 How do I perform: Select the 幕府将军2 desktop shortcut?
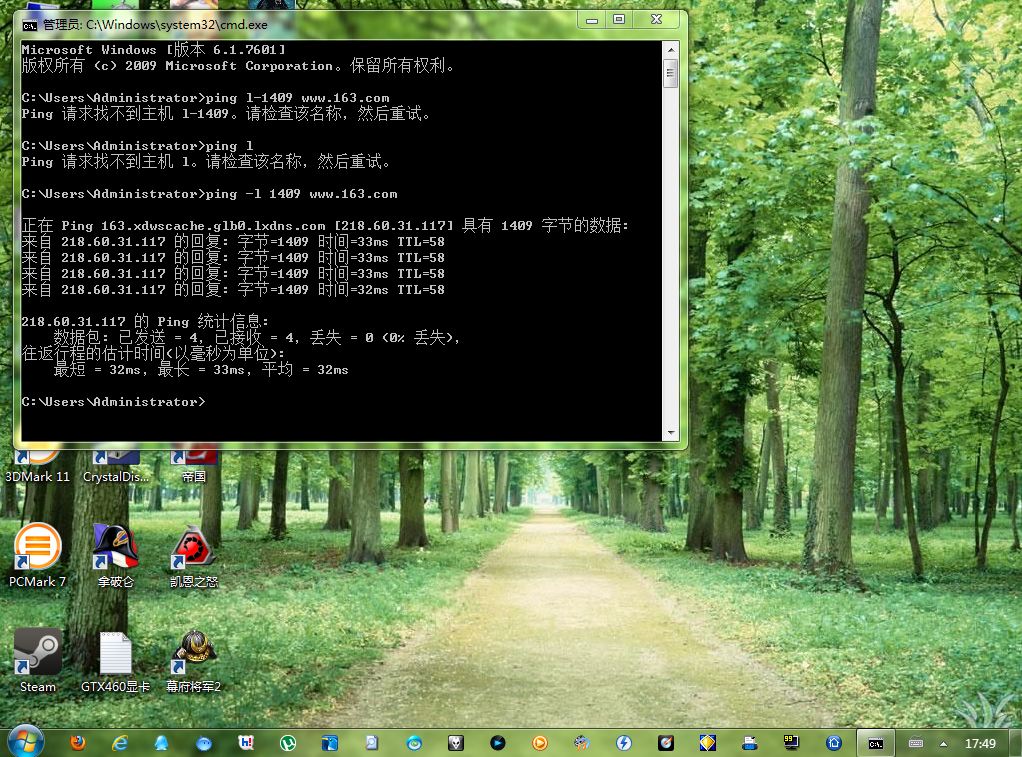[194, 661]
